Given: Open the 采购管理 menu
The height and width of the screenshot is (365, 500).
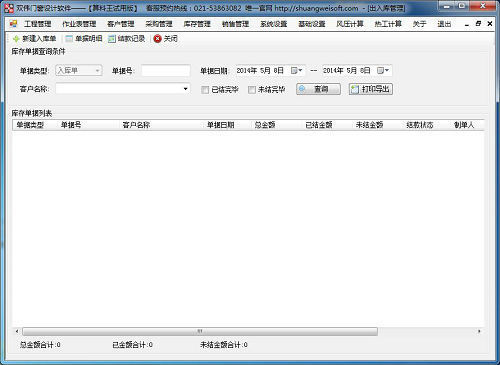Looking at the screenshot, I should 159,24.
